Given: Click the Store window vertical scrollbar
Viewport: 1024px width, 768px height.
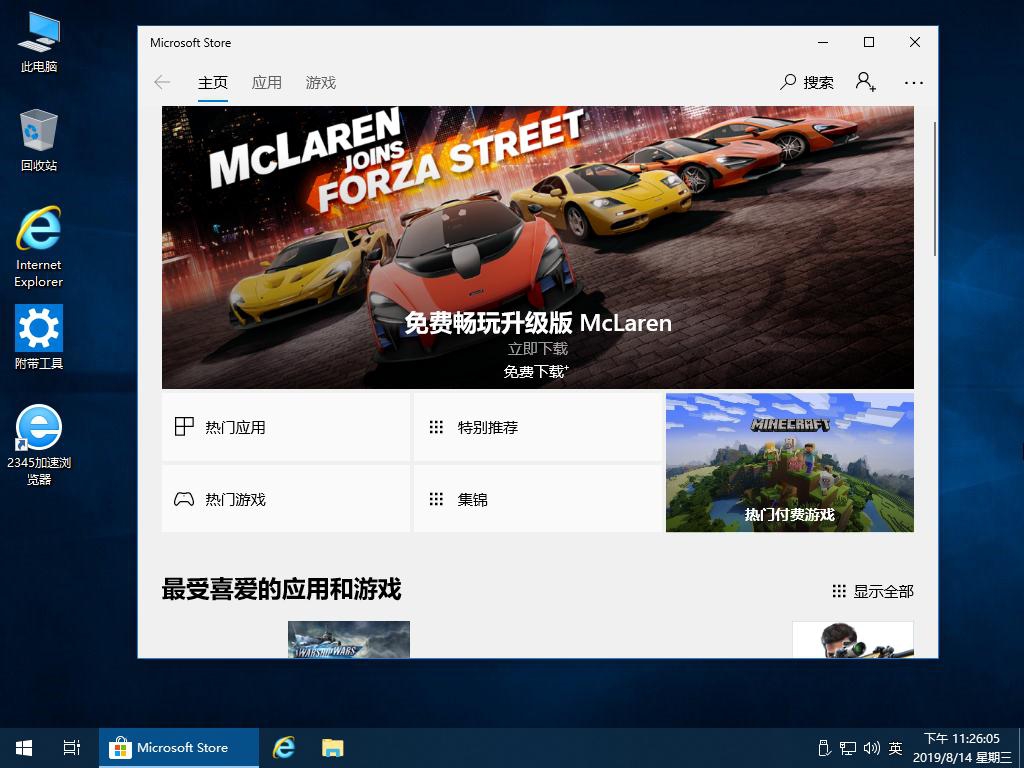Looking at the screenshot, I should [935, 189].
